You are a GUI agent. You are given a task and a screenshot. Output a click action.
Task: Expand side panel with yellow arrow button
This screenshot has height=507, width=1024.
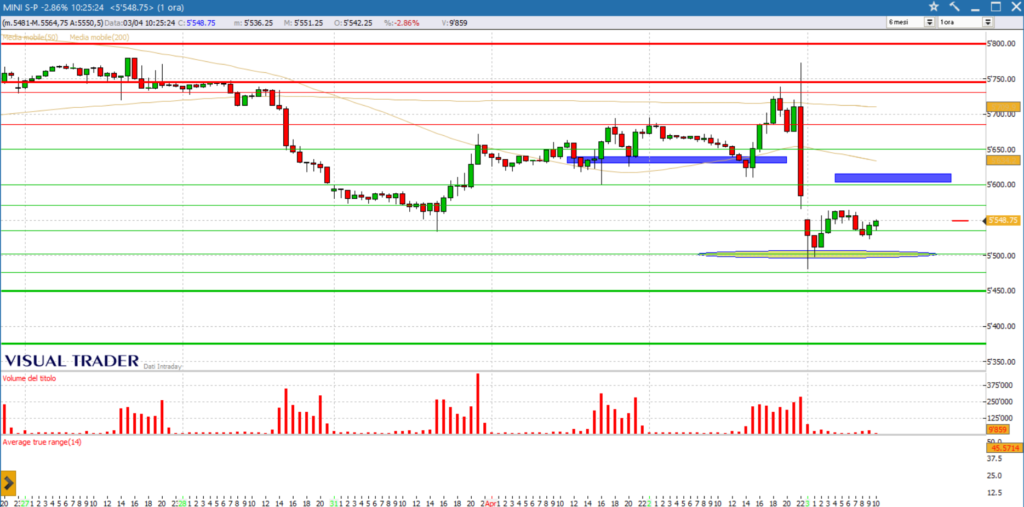click(8, 483)
